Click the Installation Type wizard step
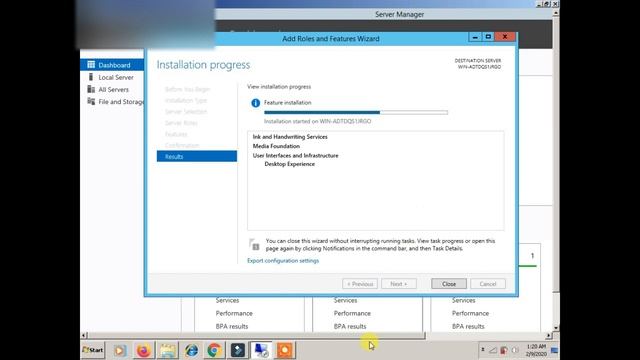640x360 pixels. [186, 100]
